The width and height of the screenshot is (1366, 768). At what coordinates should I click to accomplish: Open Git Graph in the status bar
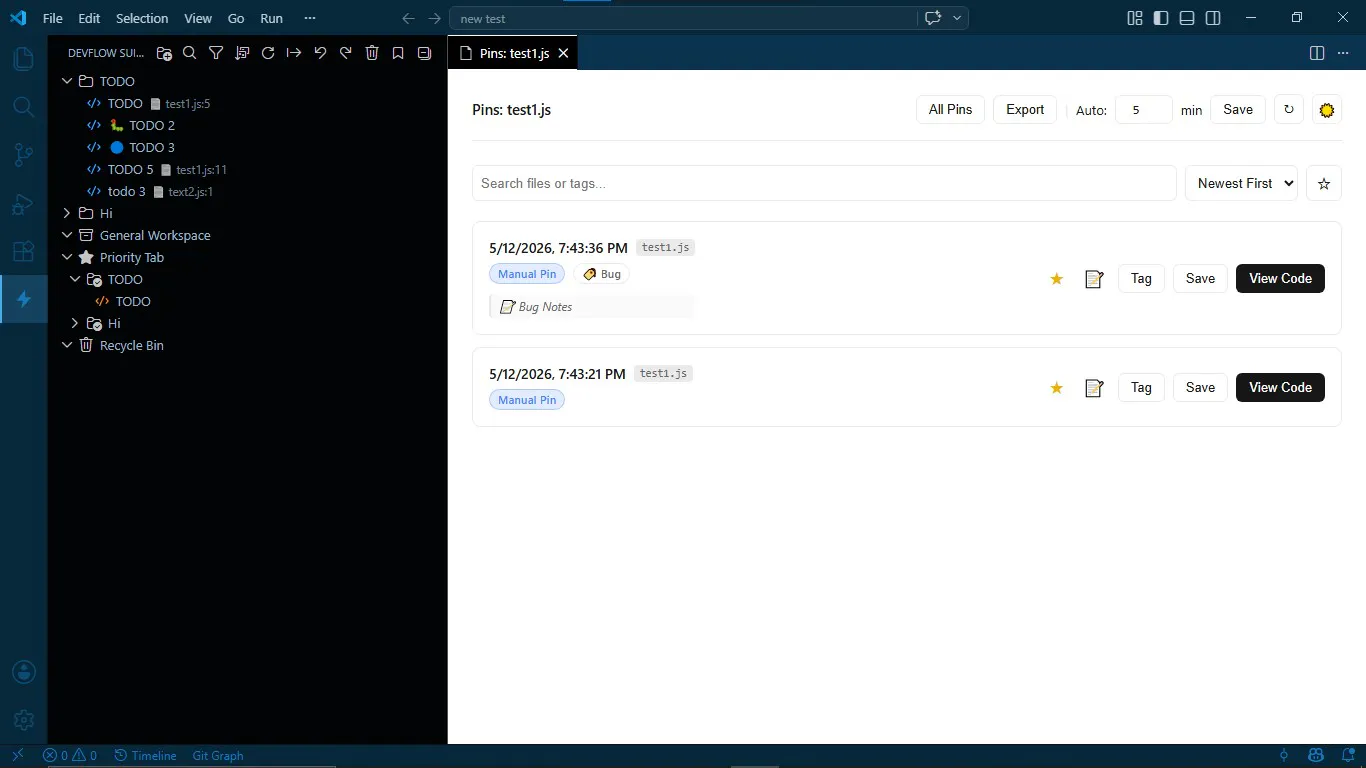[x=218, y=756]
